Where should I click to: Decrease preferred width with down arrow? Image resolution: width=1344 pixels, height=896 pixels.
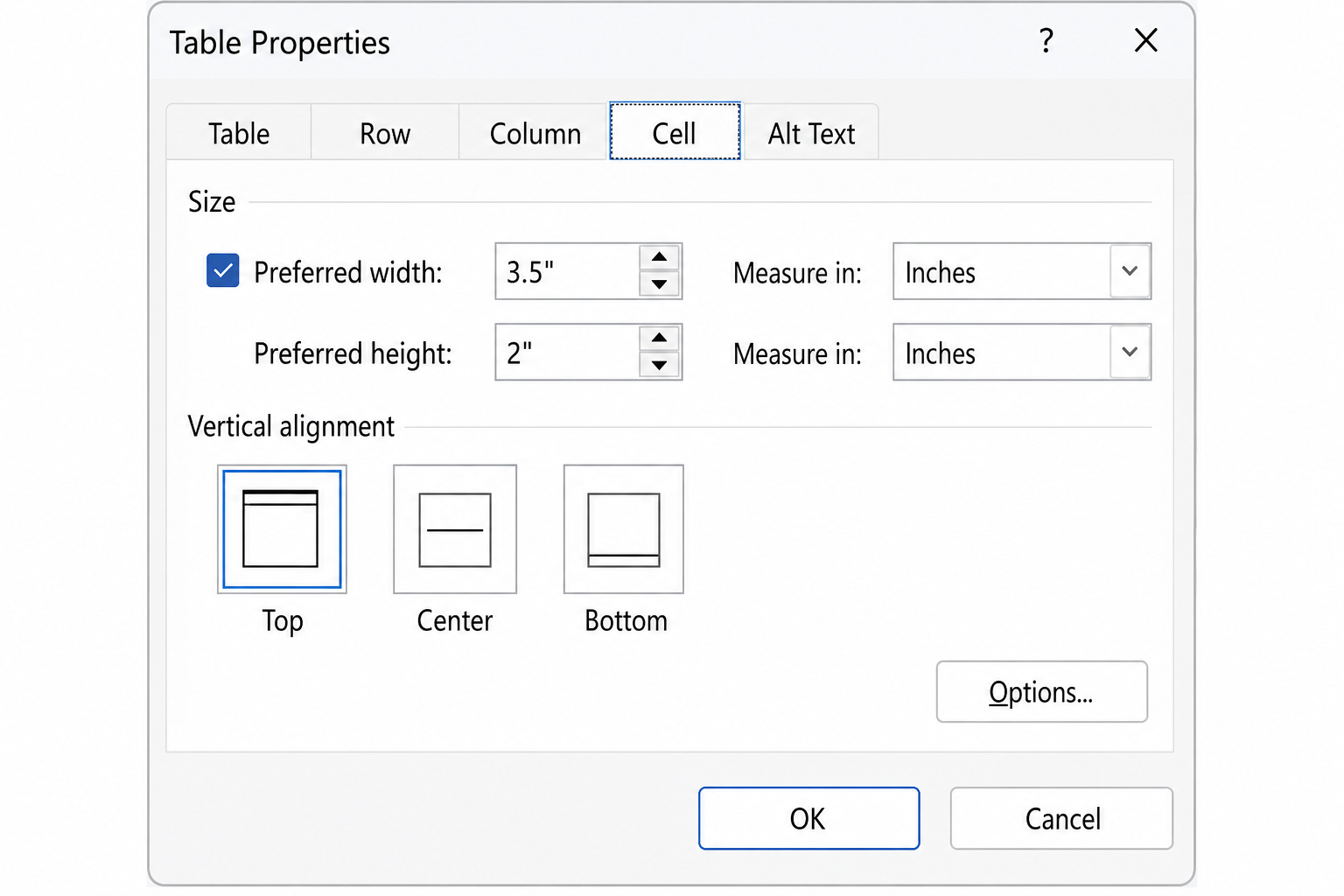[660, 284]
